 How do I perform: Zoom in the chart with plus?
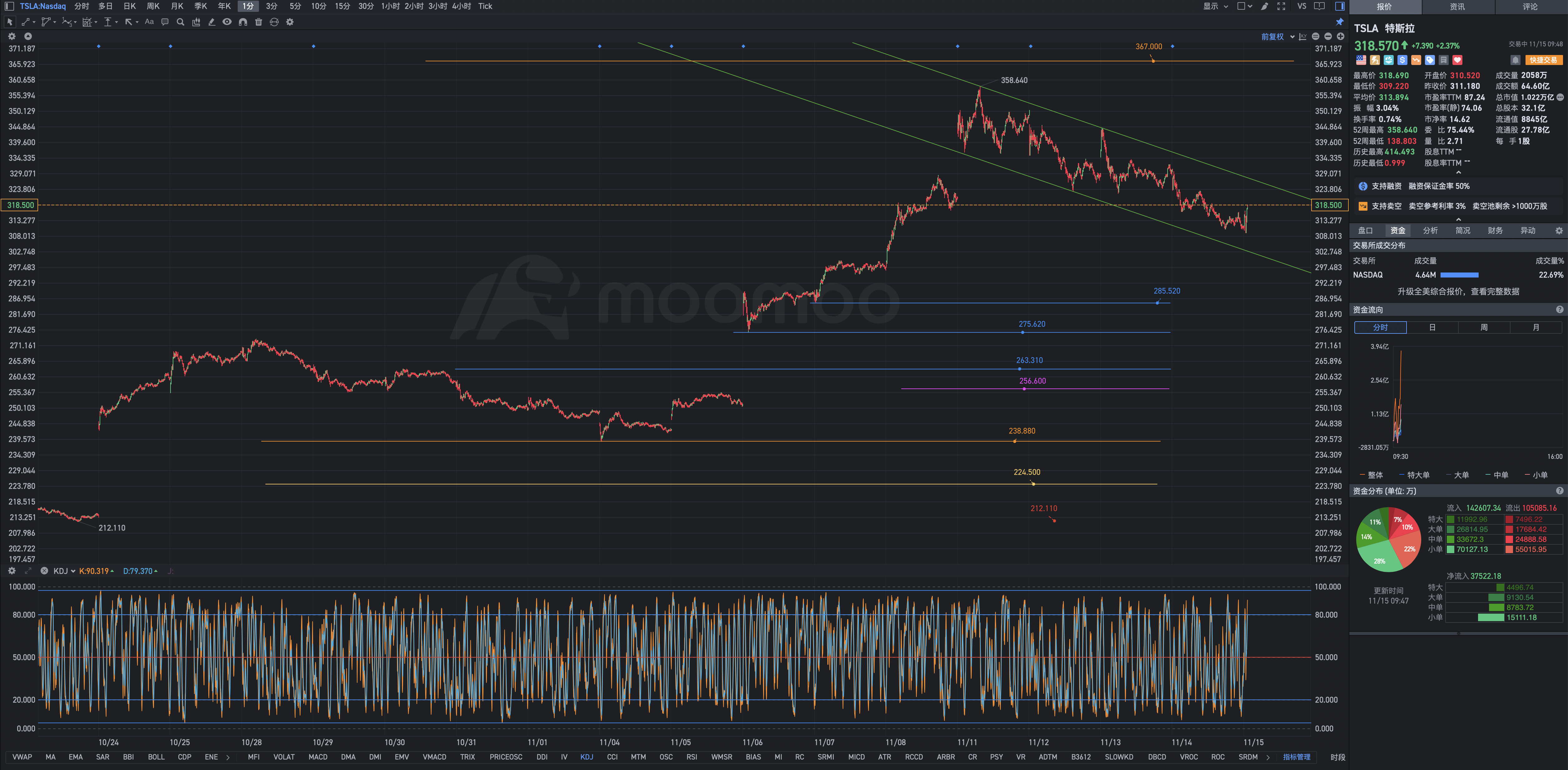(x=1340, y=37)
